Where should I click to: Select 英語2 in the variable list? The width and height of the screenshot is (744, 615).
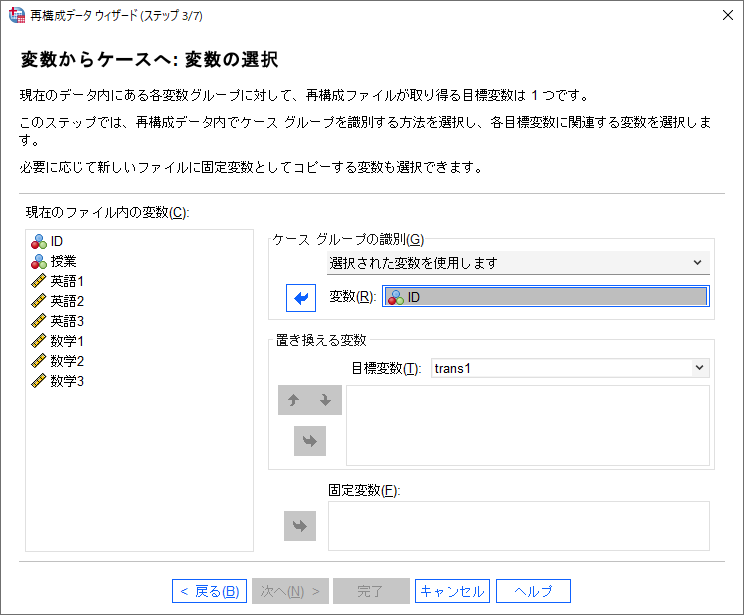68,301
